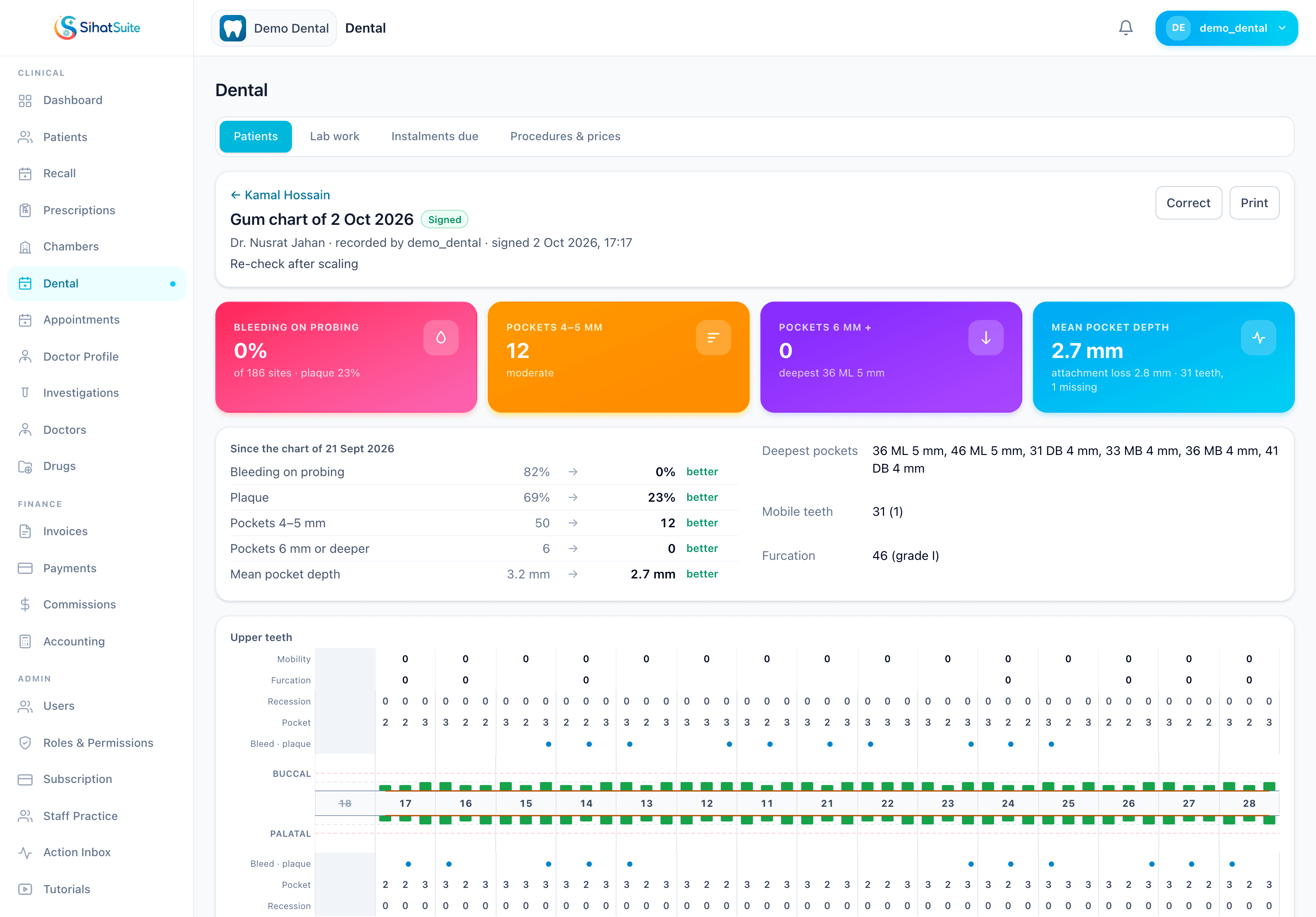The height and width of the screenshot is (917, 1316).
Task: Open the Procedures & prices tab
Action: (x=565, y=136)
